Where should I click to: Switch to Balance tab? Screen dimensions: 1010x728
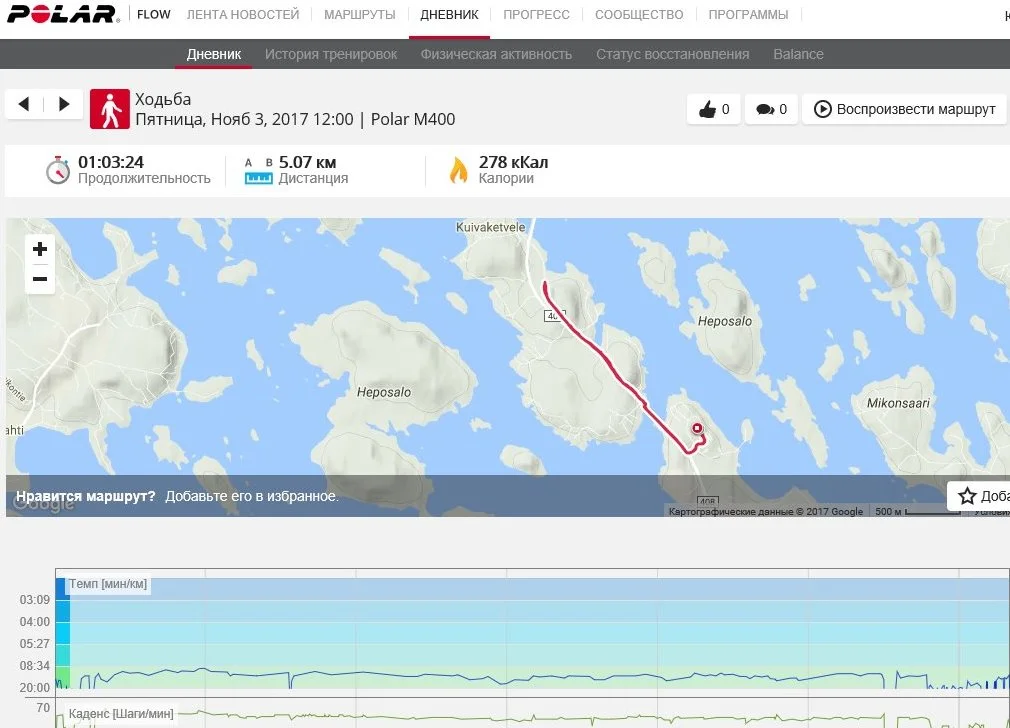point(798,54)
